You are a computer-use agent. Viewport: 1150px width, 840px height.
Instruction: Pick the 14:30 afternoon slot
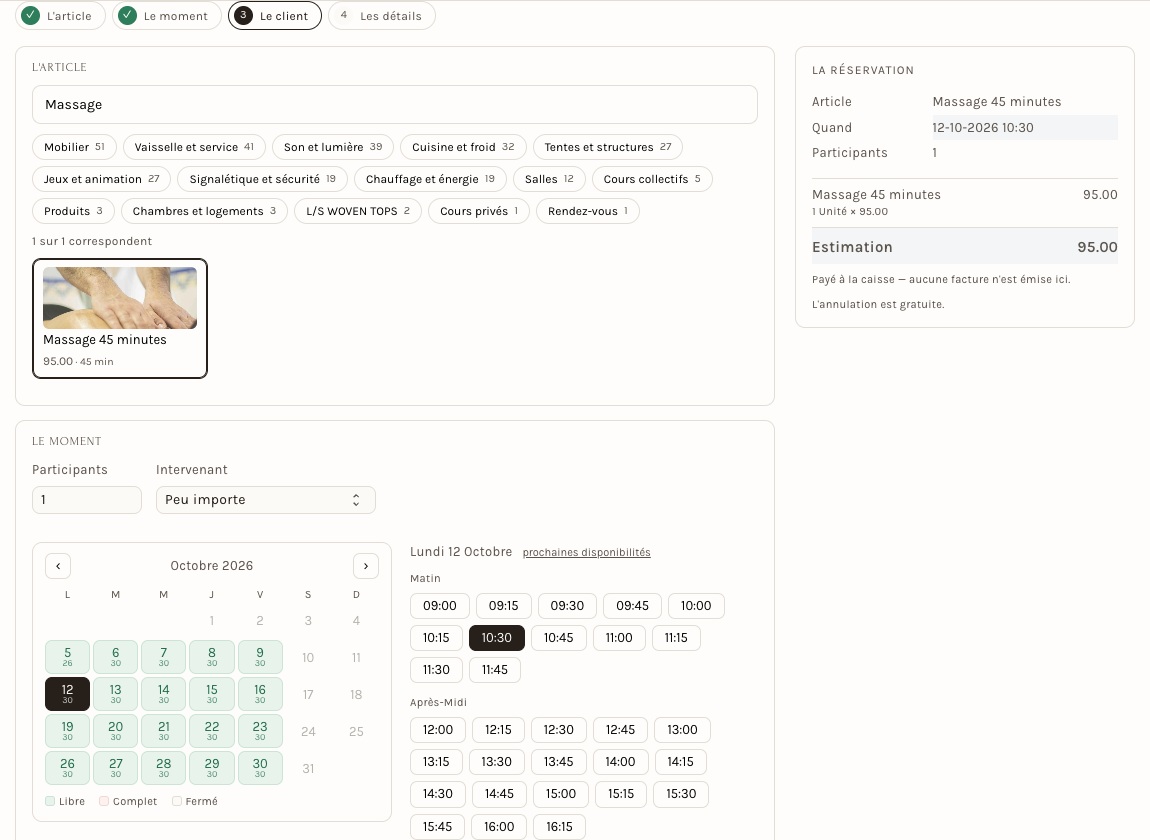pyautogui.click(x=438, y=794)
